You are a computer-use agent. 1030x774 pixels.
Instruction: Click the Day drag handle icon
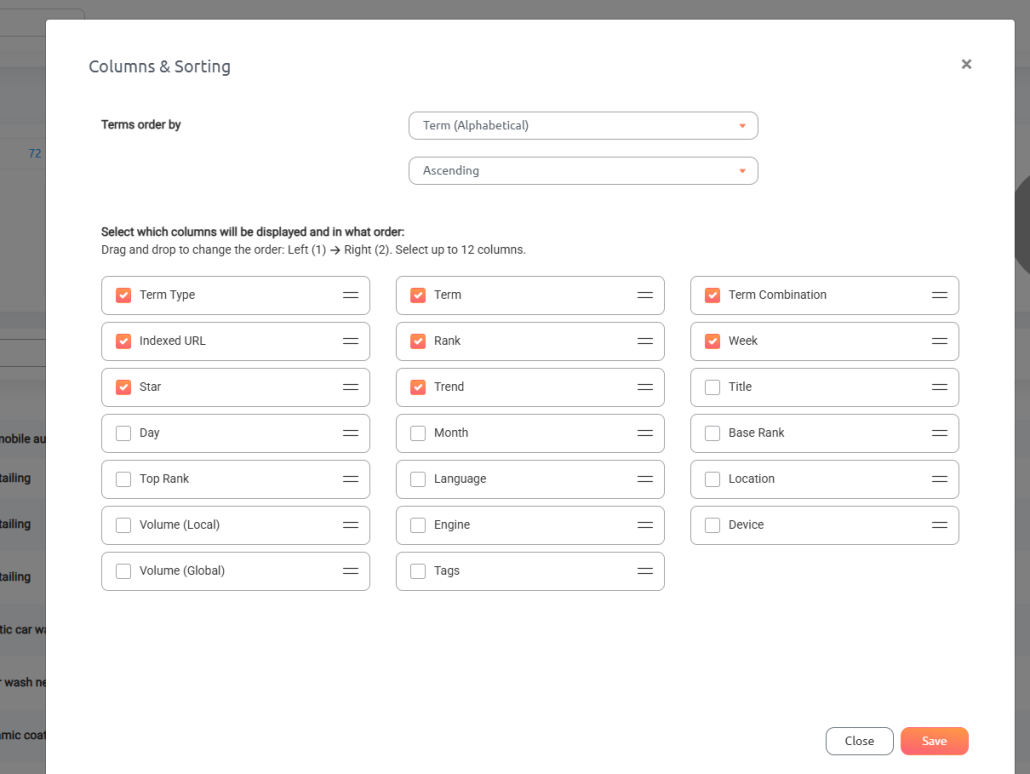(x=351, y=433)
